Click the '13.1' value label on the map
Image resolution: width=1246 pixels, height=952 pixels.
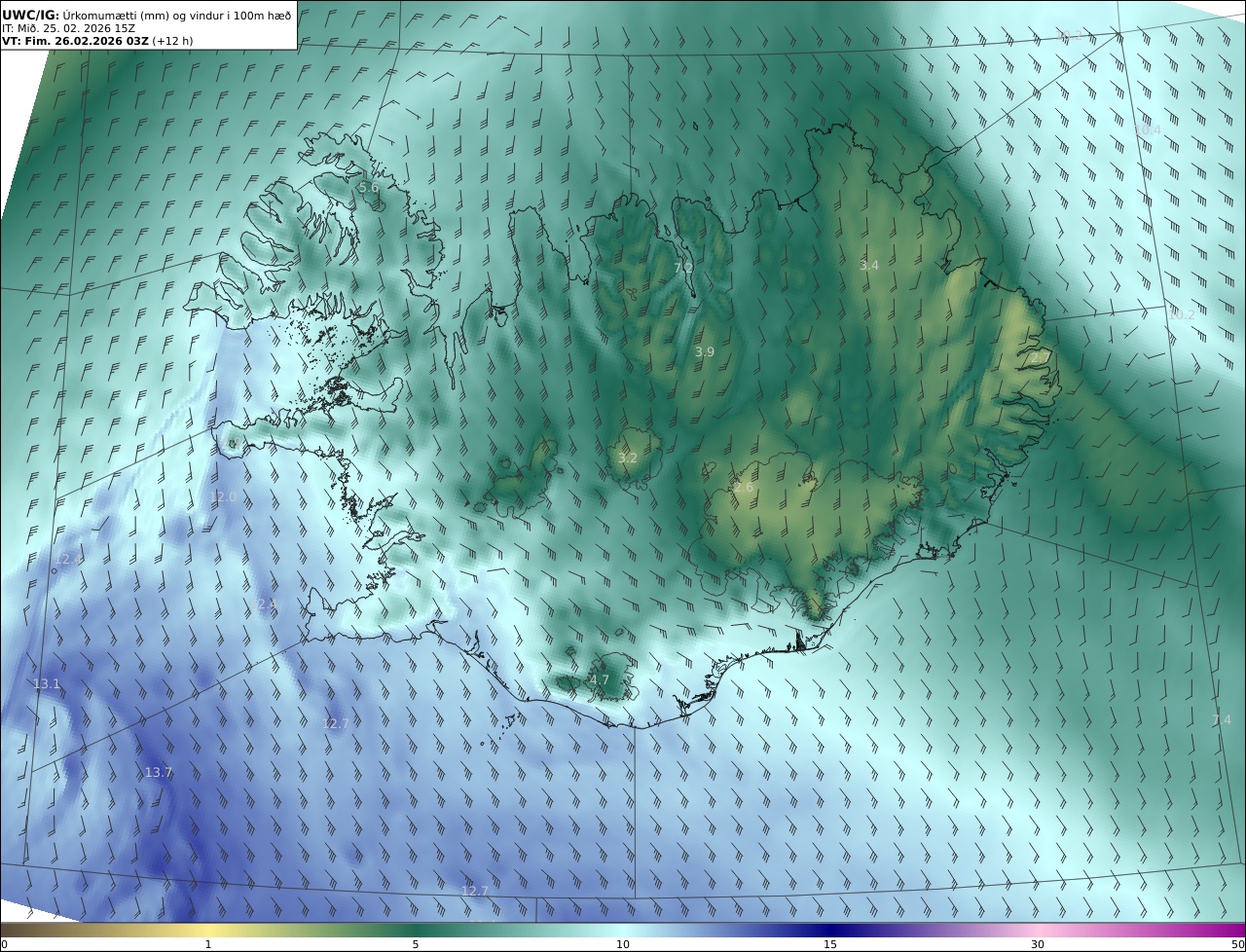coord(47,684)
